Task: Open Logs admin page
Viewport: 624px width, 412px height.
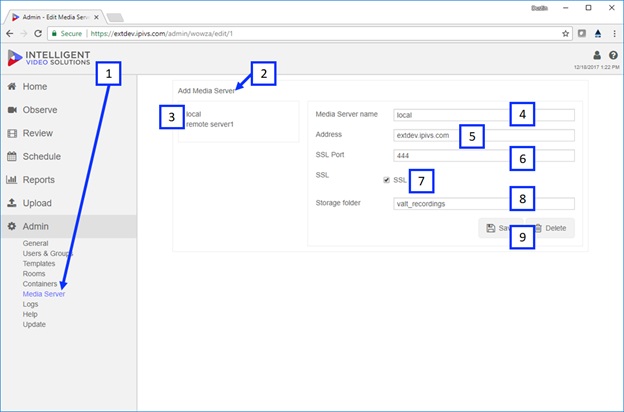Action: tap(30, 304)
